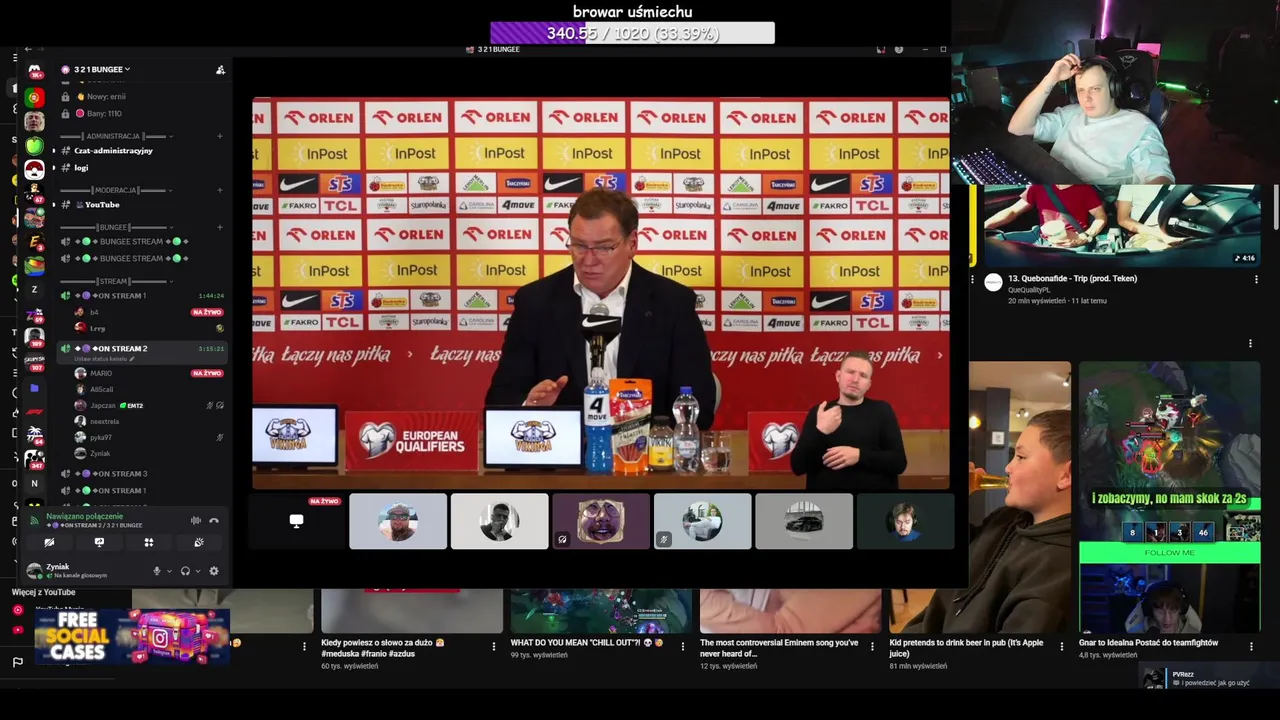Image resolution: width=1280 pixels, height=720 pixels.
Task: Open options for Gnar teamfight video
Action: 1250,647
